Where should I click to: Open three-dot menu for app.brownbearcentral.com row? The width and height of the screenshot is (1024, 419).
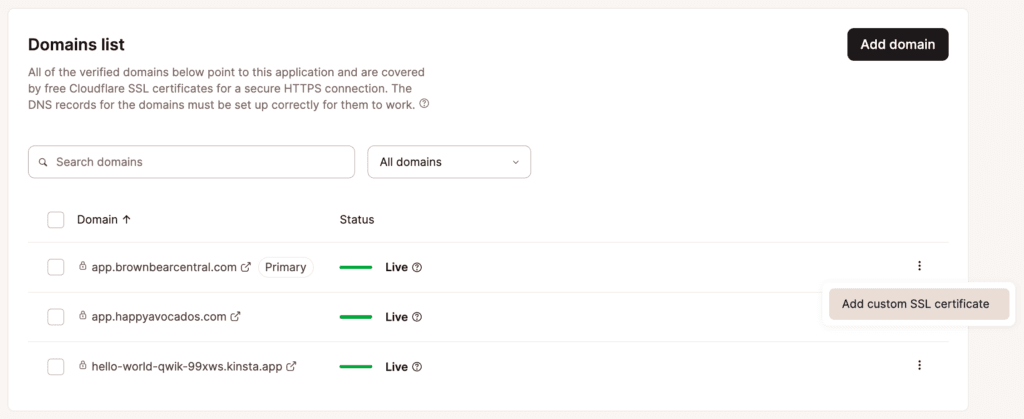click(x=919, y=266)
